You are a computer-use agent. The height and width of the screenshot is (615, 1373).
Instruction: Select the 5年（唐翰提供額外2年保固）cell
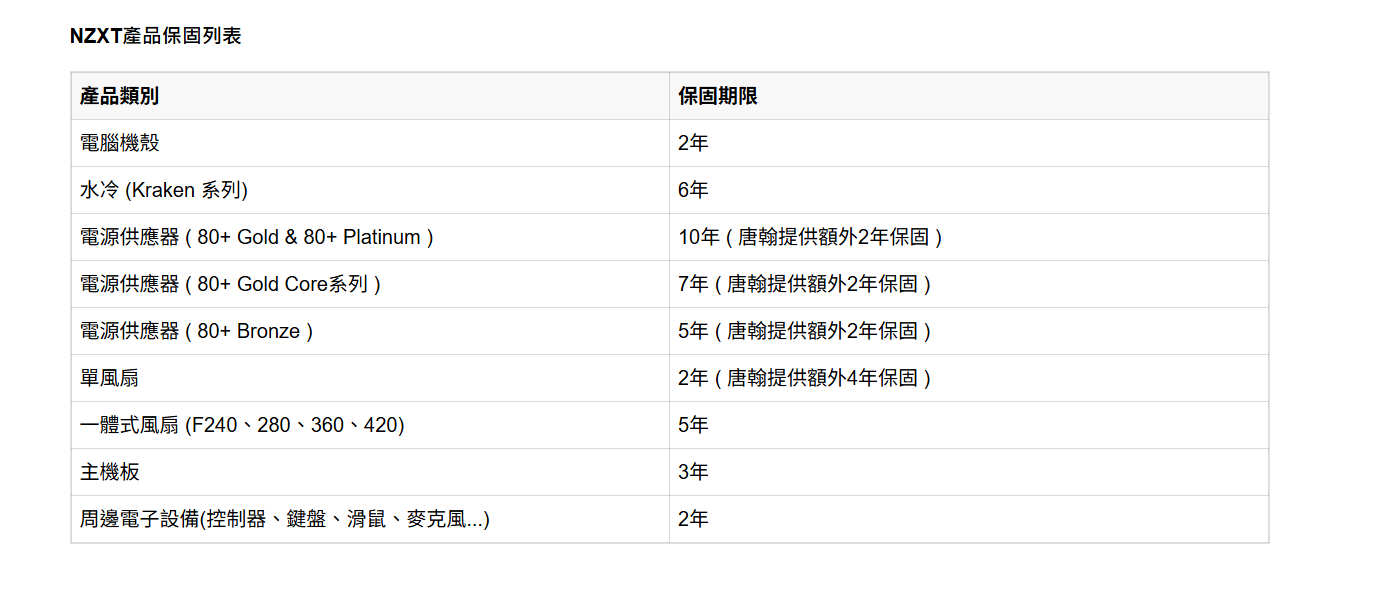point(805,331)
